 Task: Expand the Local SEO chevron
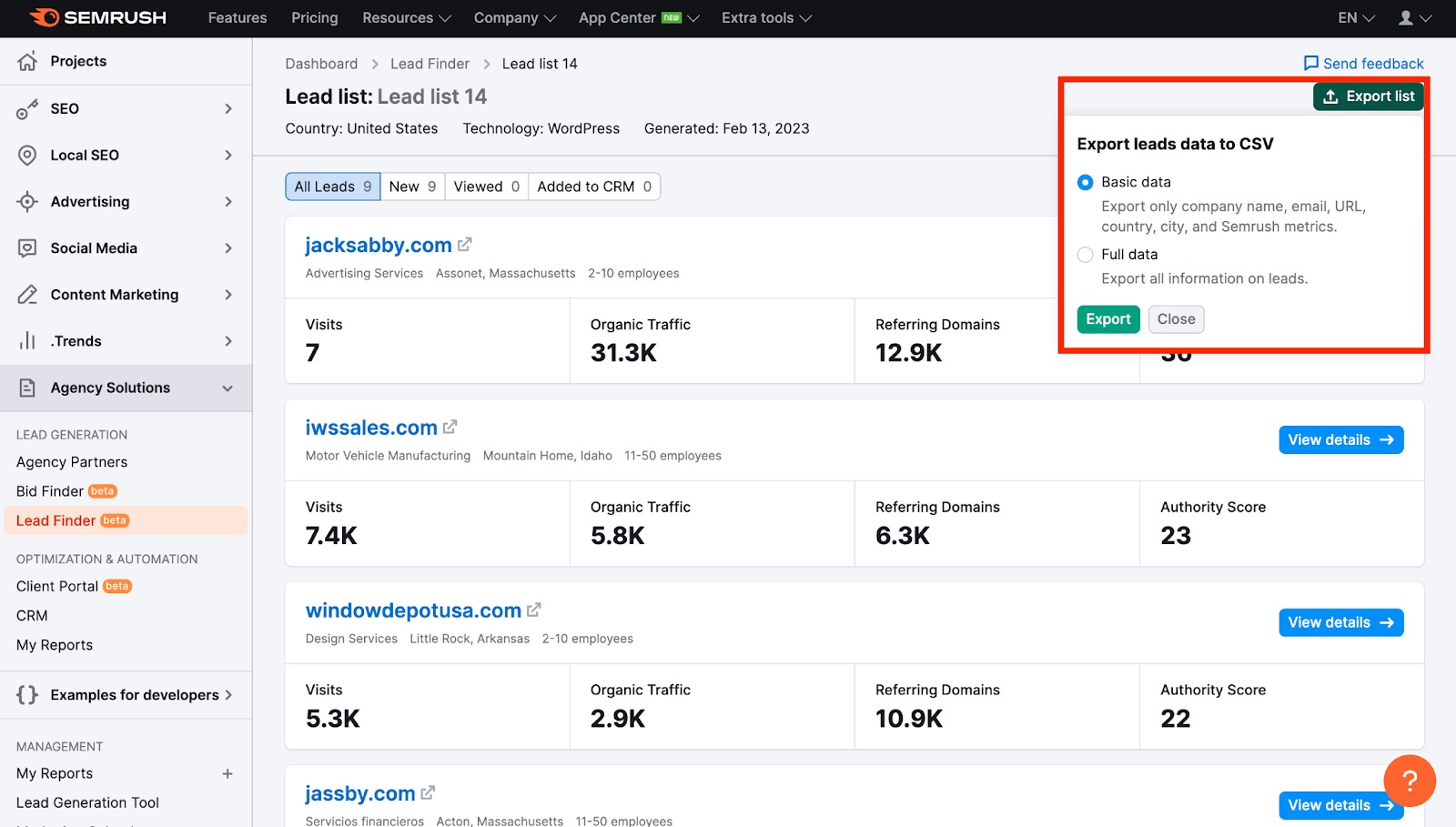tap(228, 155)
